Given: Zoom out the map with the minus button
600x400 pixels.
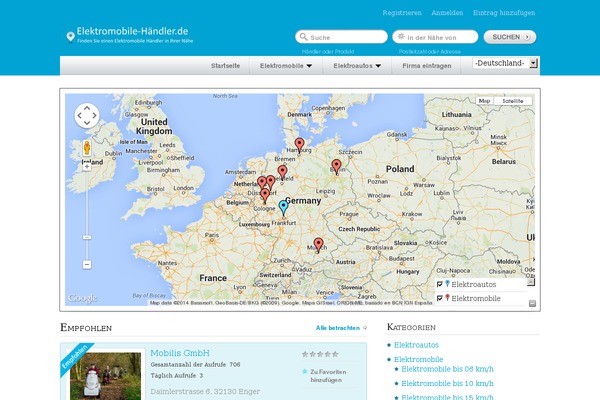Looking at the screenshot, I should pyautogui.click(x=87, y=264).
